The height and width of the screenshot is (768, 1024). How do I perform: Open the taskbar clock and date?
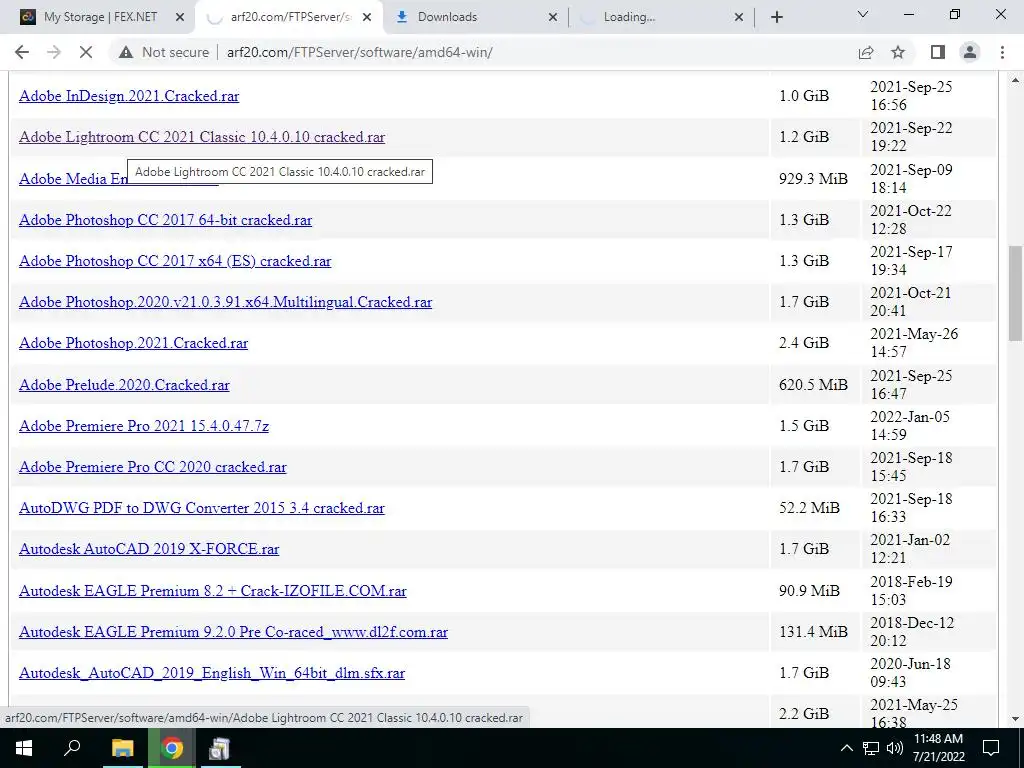pos(938,748)
